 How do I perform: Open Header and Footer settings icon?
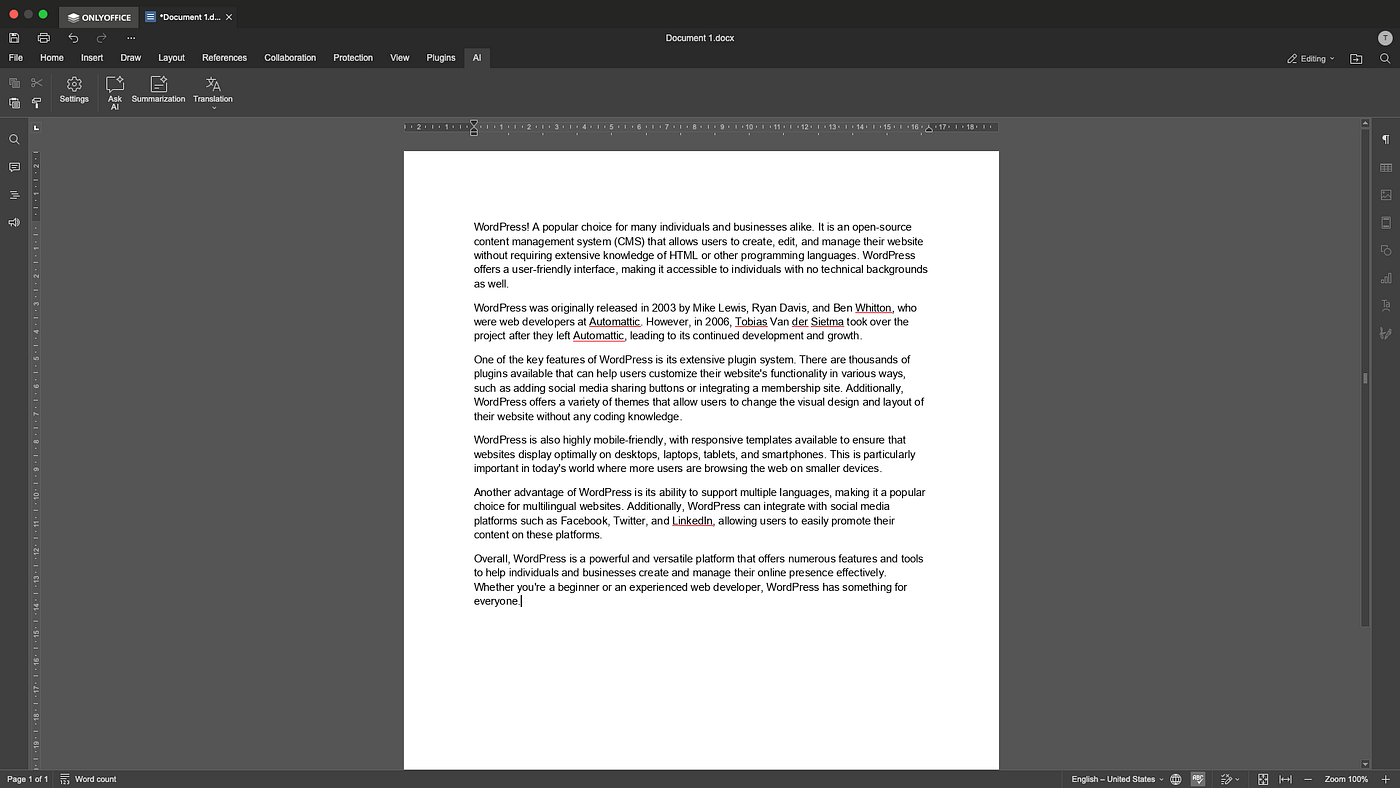pyautogui.click(x=1386, y=223)
